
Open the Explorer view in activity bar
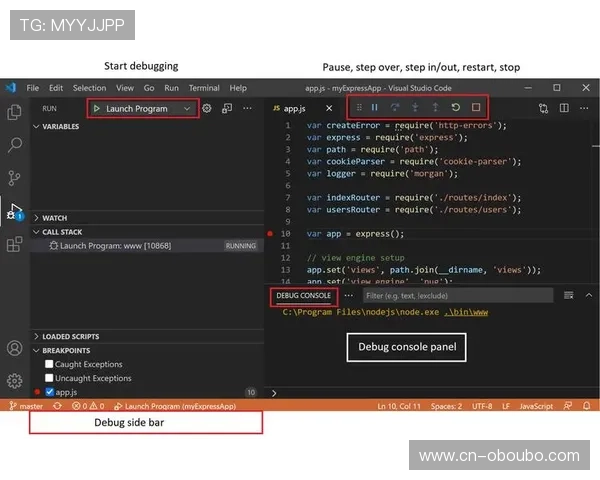click(14, 112)
